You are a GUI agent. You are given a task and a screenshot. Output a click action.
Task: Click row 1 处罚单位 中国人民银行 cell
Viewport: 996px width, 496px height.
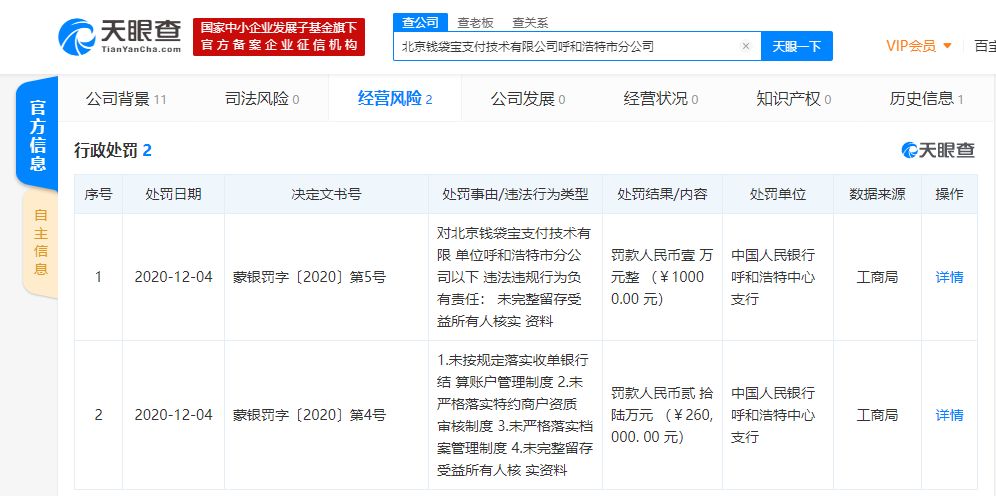tap(777, 278)
